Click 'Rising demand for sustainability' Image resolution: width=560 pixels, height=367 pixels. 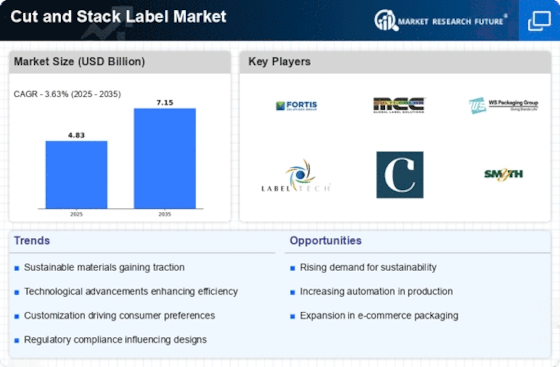pos(368,267)
